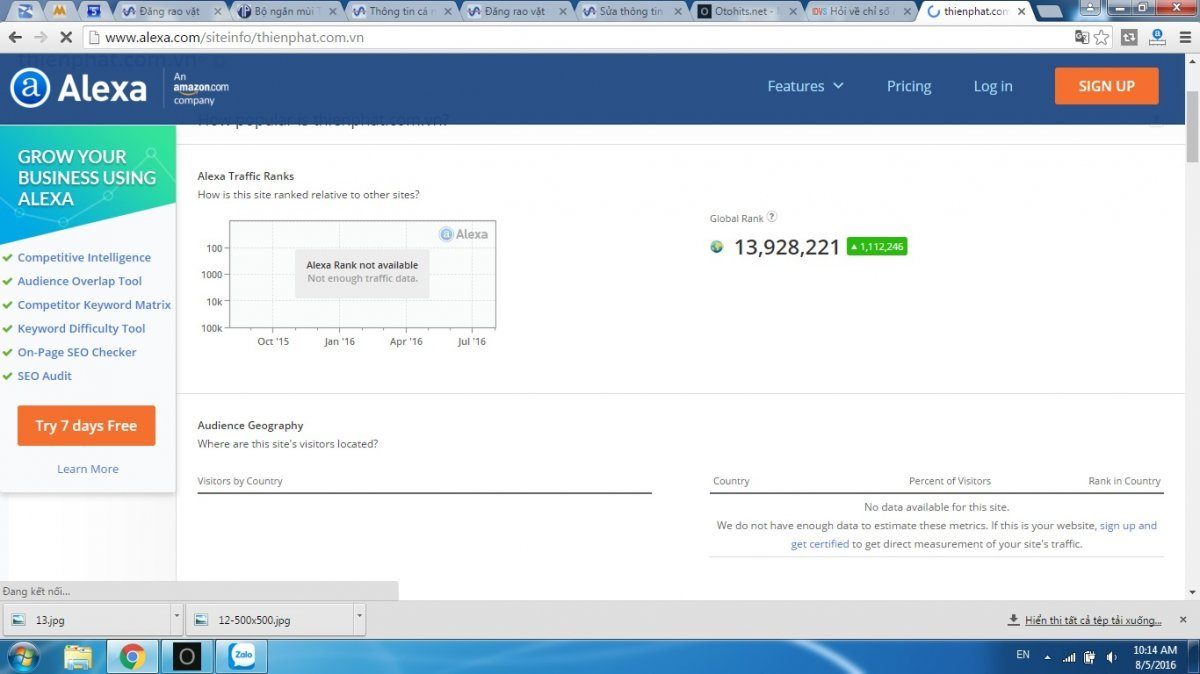Click the pinned Gmail-style first tab
Image resolution: width=1200 pixels, height=674 pixels.
[25, 12]
